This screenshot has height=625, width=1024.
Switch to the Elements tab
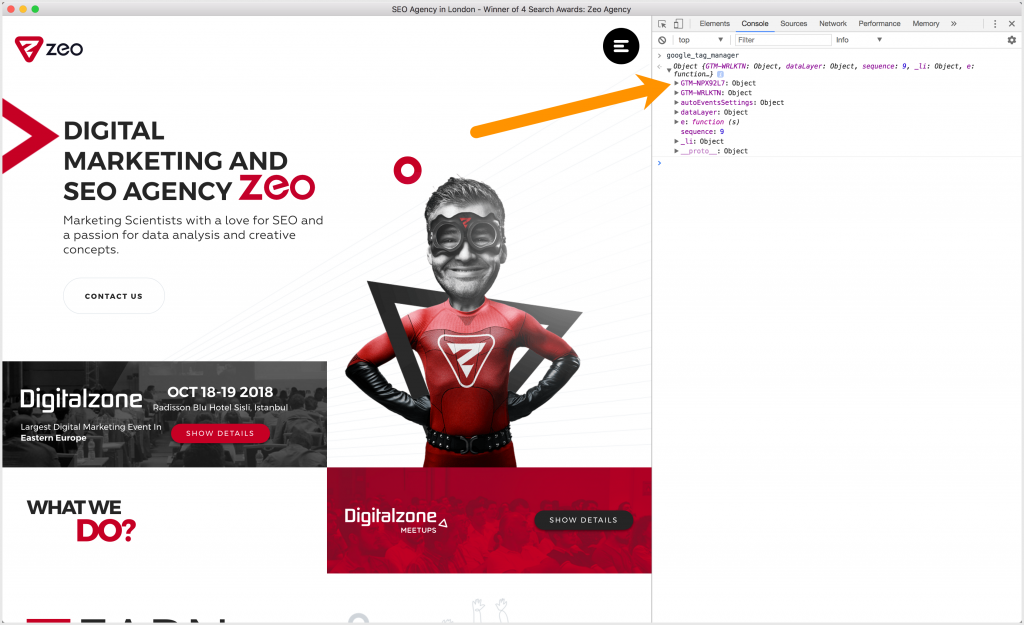pos(714,24)
